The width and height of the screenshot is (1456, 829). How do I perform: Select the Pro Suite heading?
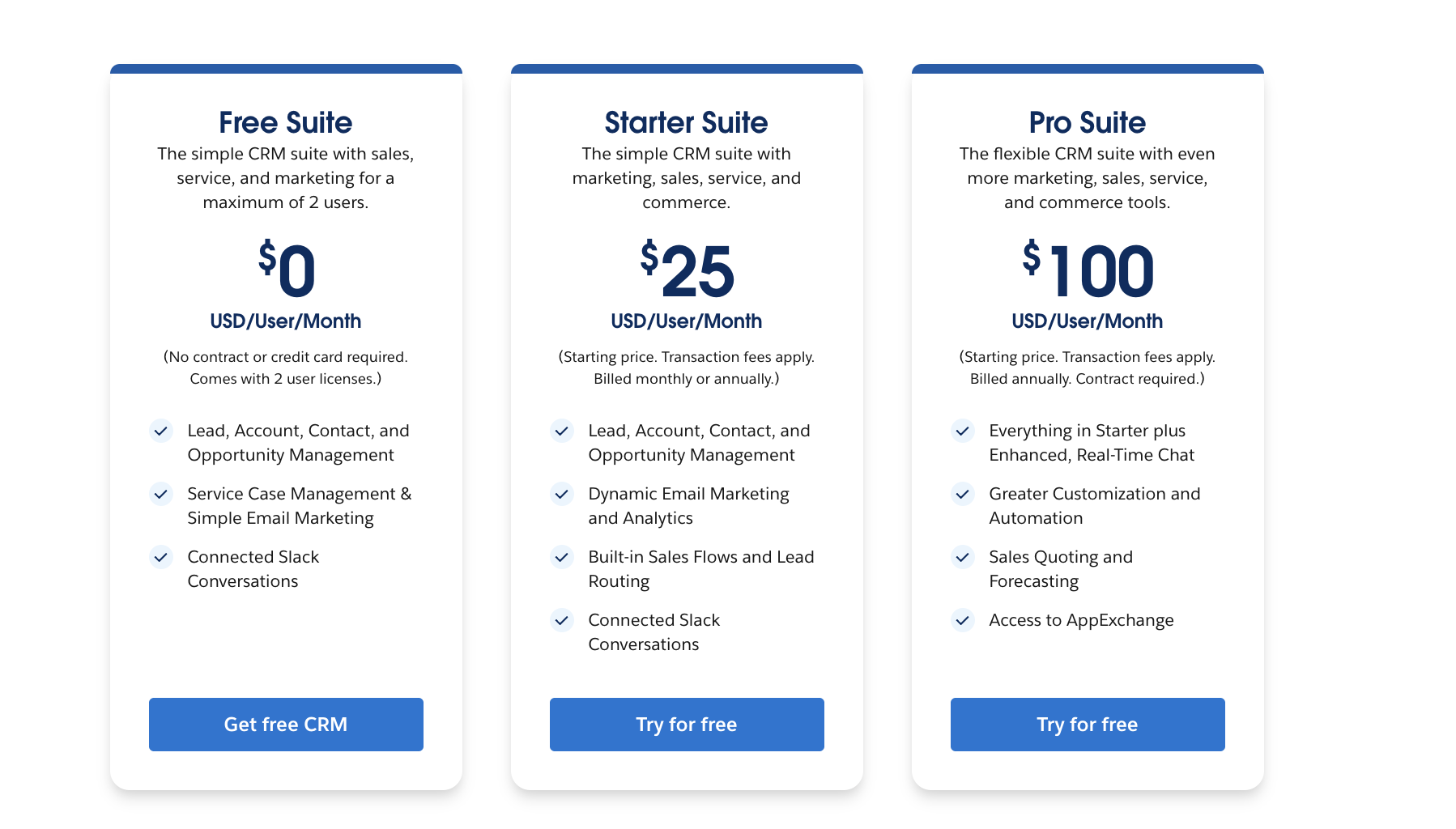1088,123
